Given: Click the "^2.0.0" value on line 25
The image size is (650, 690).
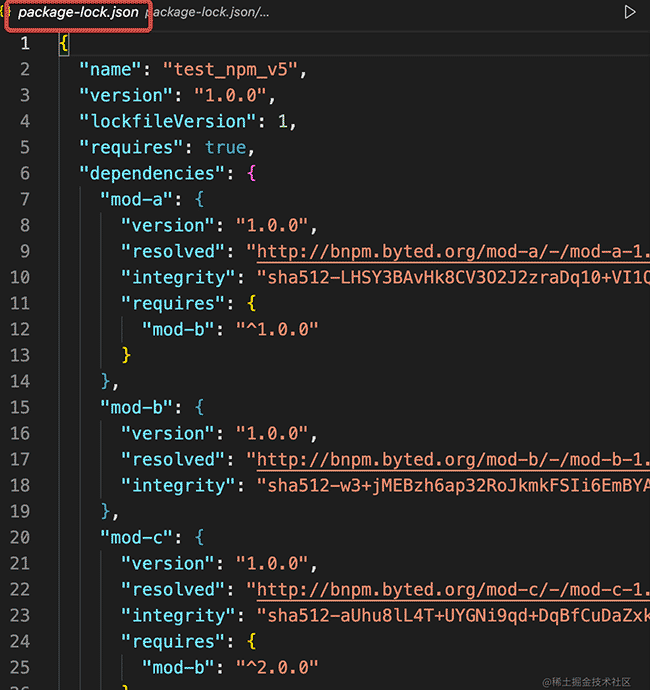Looking at the screenshot, I should [x=277, y=668].
